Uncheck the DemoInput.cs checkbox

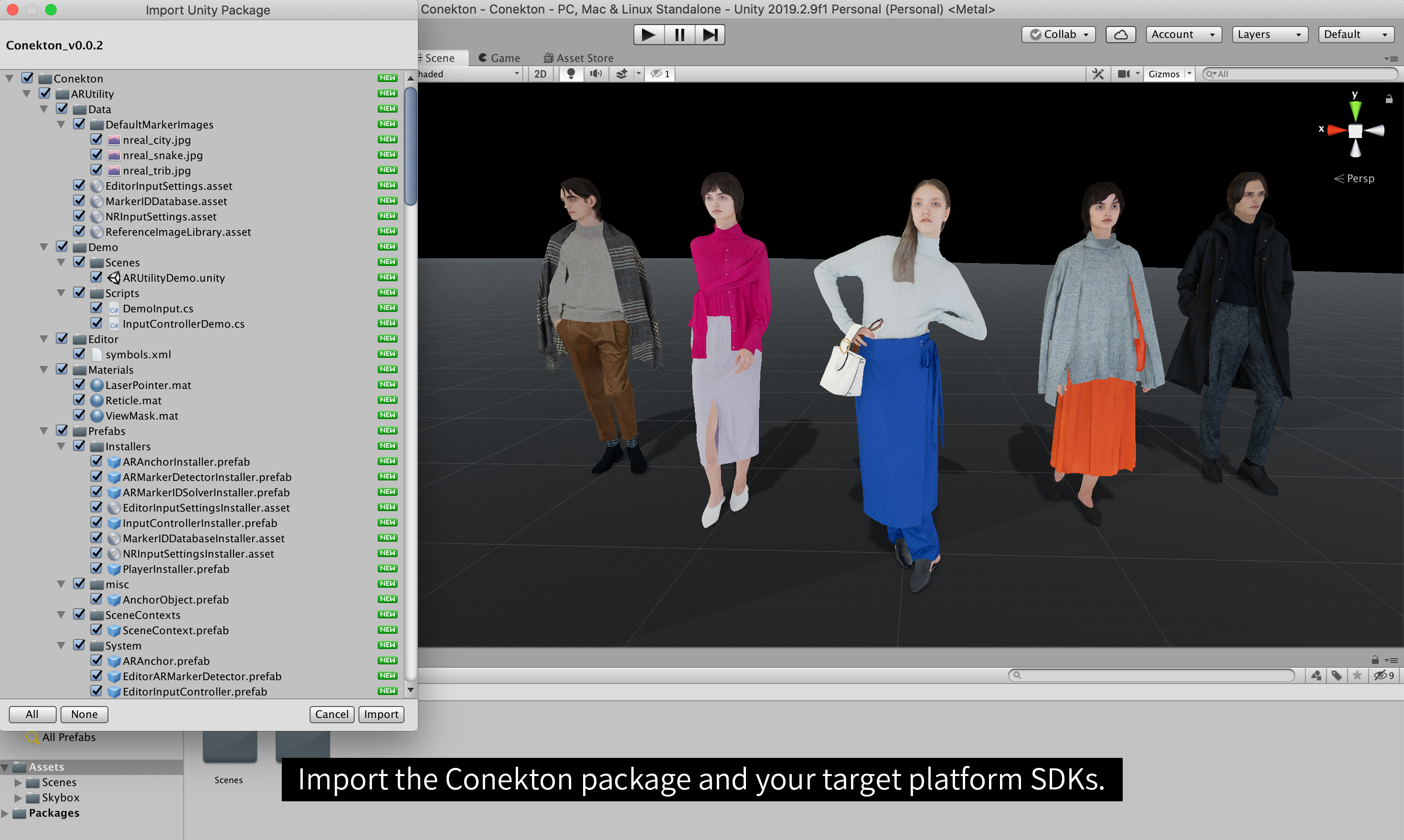point(97,308)
